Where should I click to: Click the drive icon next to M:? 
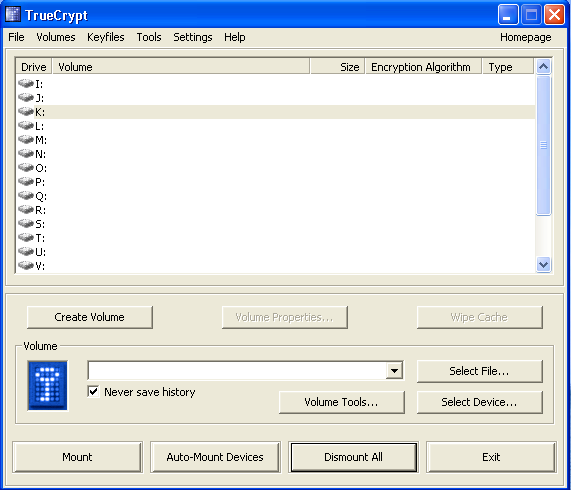26,139
